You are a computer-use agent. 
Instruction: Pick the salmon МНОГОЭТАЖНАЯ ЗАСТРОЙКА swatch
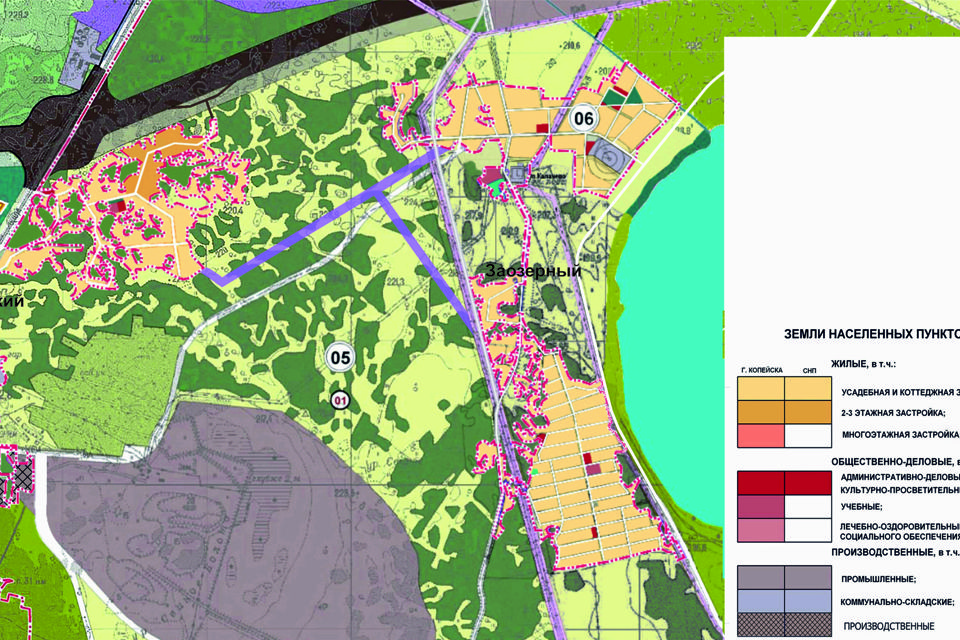(x=760, y=436)
